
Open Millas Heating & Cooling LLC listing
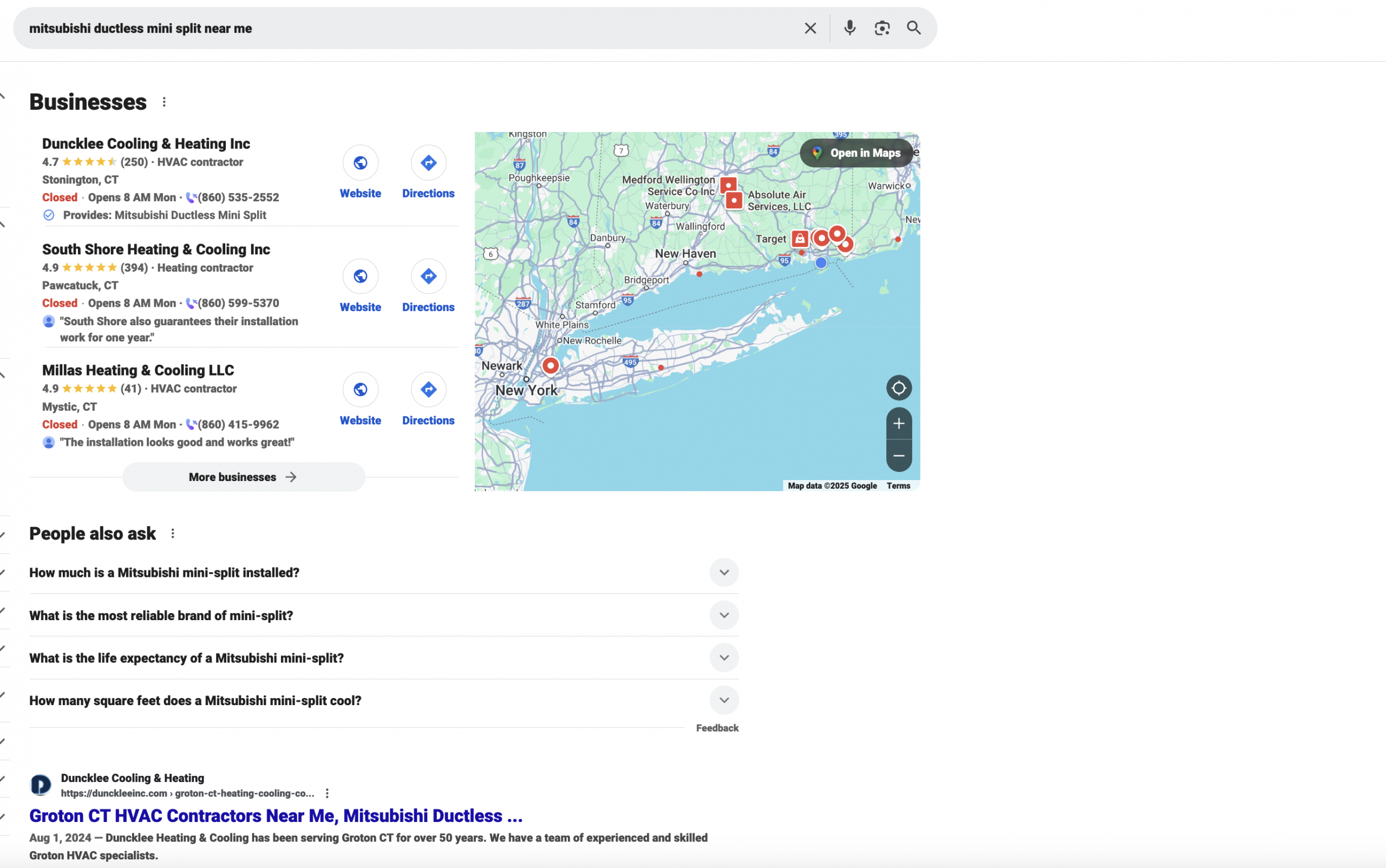click(x=138, y=370)
